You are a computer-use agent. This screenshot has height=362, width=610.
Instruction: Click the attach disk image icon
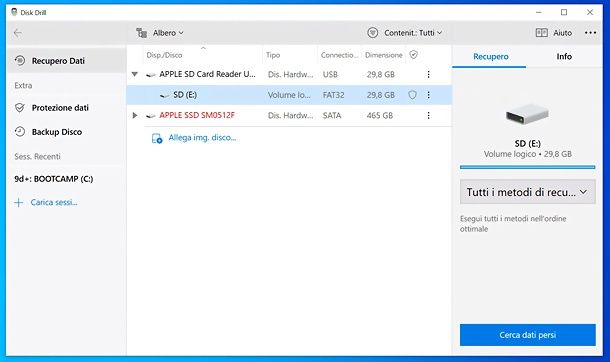coord(157,138)
